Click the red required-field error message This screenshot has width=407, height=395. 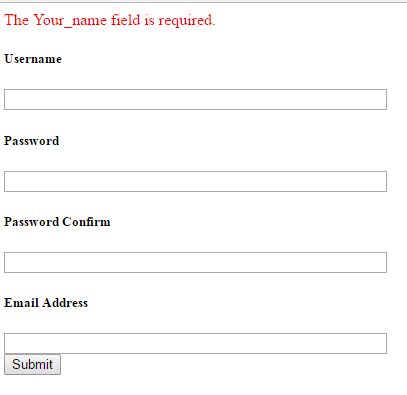pos(110,20)
